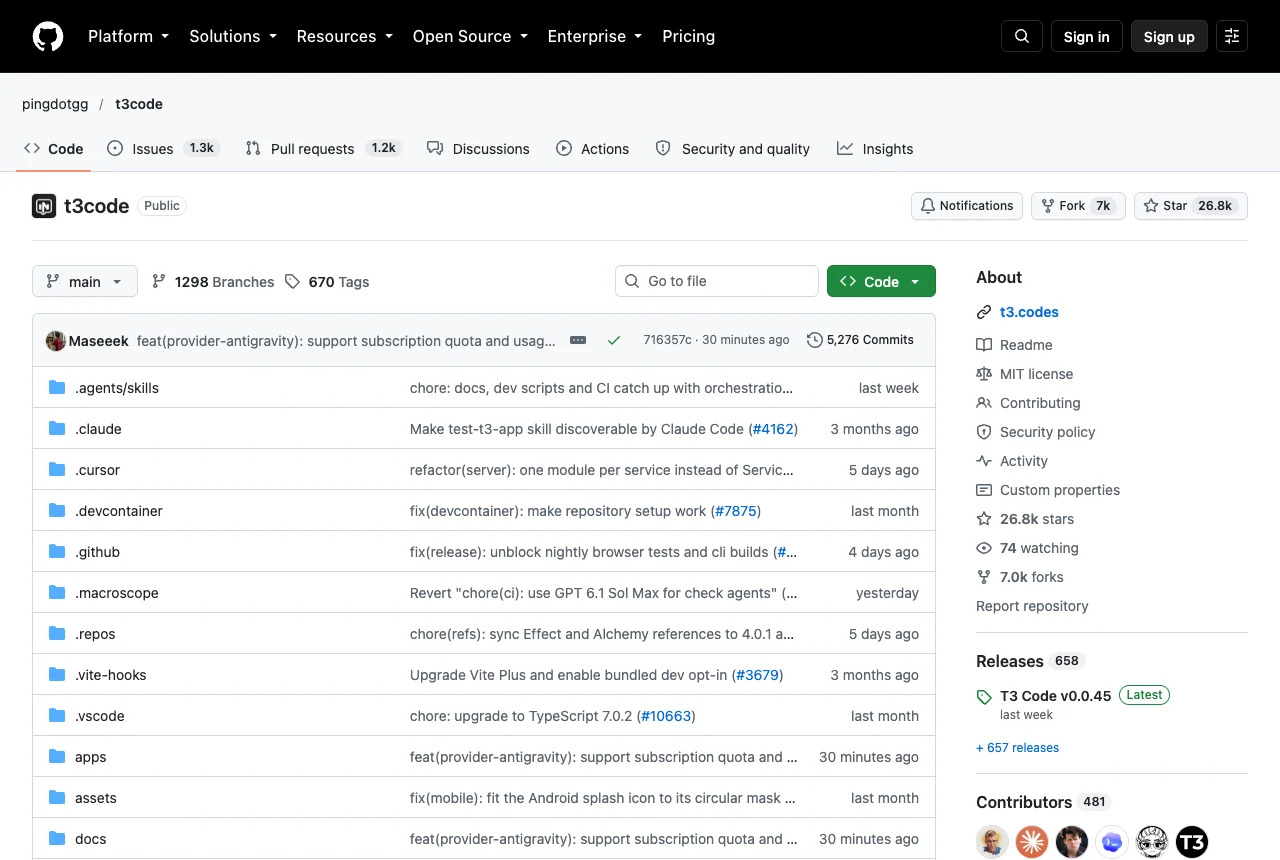Open the .claude folder icon
The width and height of the screenshot is (1280, 860).
(57, 429)
